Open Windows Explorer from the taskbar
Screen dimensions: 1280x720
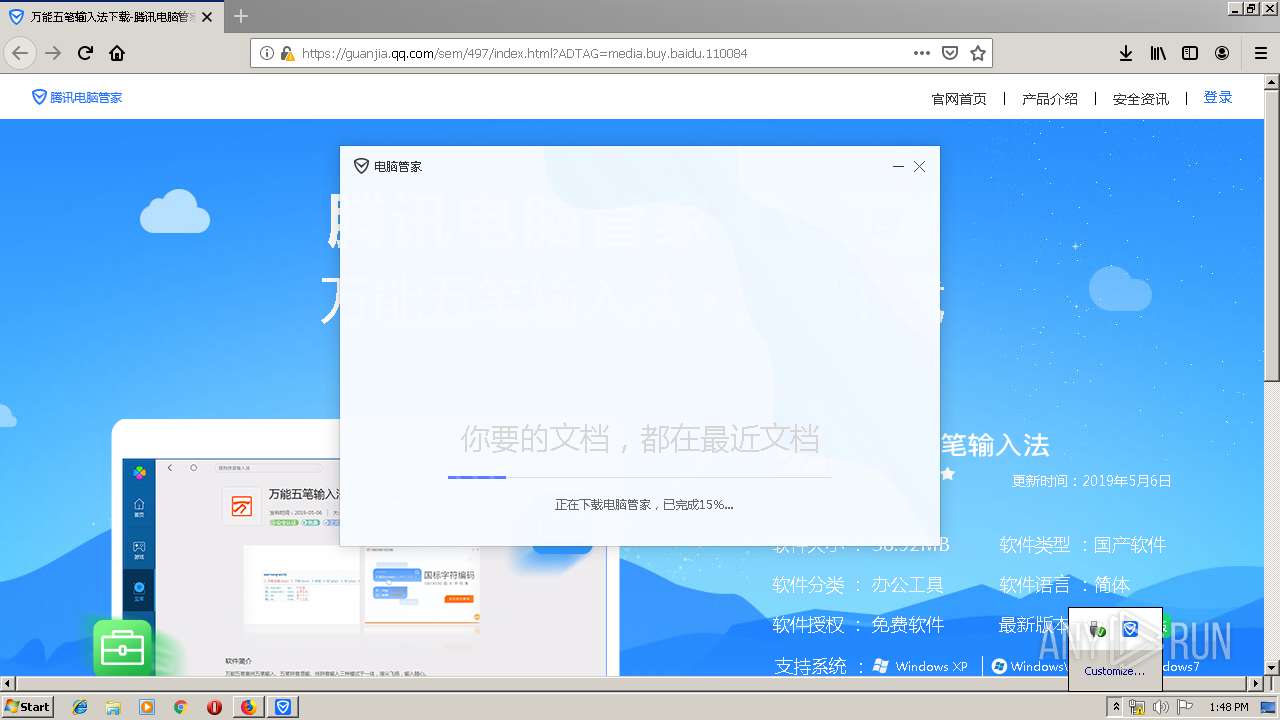(x=113, y=707)
